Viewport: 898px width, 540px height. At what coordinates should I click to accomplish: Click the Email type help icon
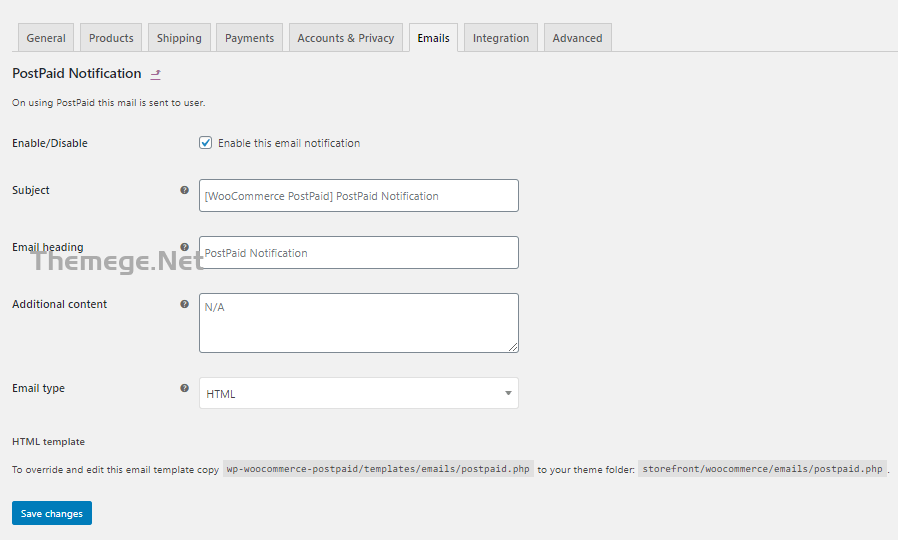184,388
